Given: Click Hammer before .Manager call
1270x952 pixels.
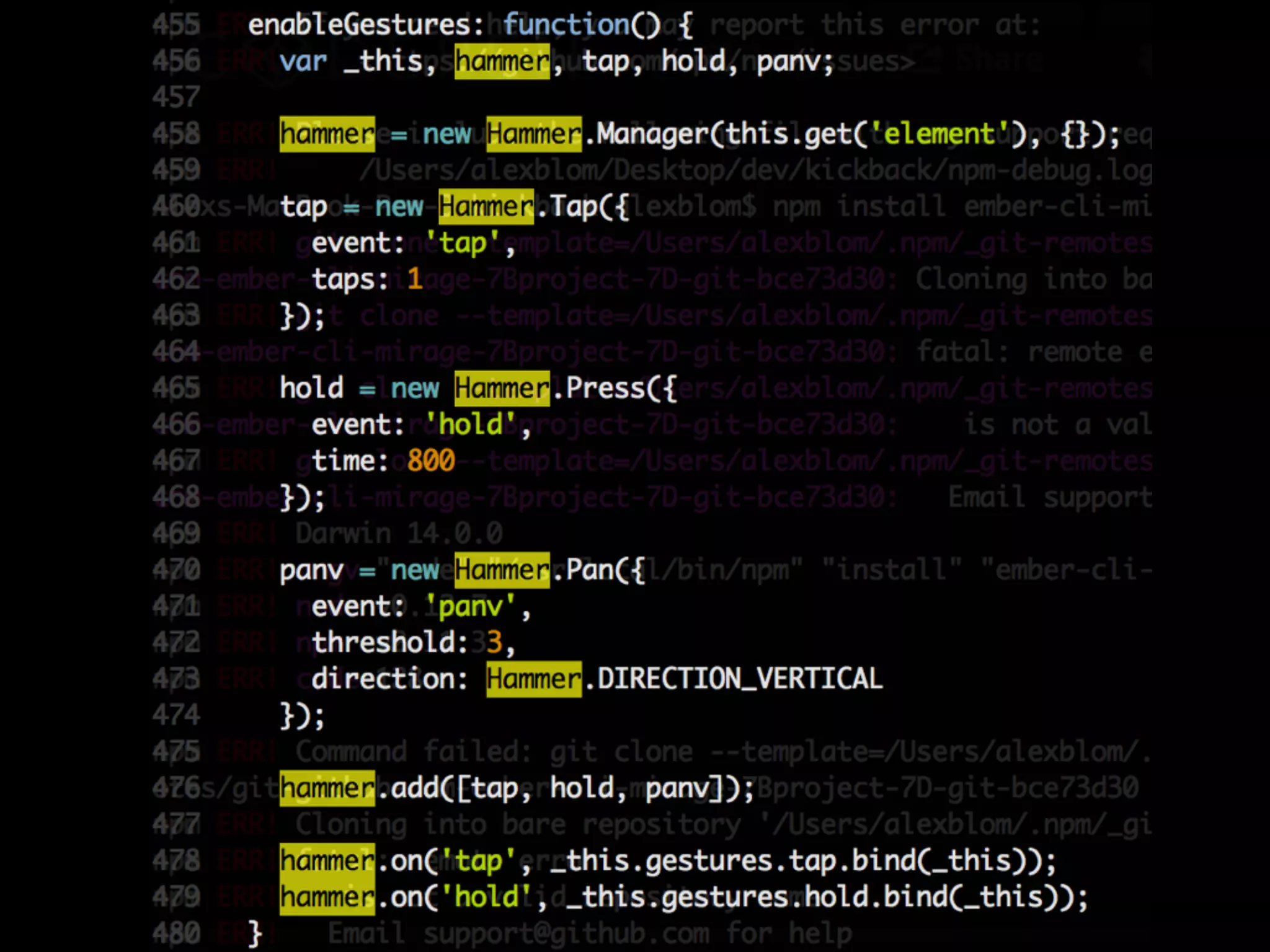Looking at the screenshot, I should [533, 134].
